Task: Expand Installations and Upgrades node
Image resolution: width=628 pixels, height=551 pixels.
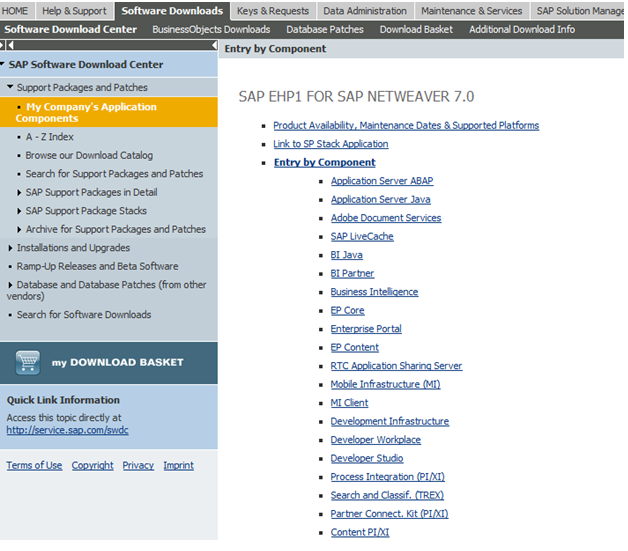Action: click(x=10, y=248)
